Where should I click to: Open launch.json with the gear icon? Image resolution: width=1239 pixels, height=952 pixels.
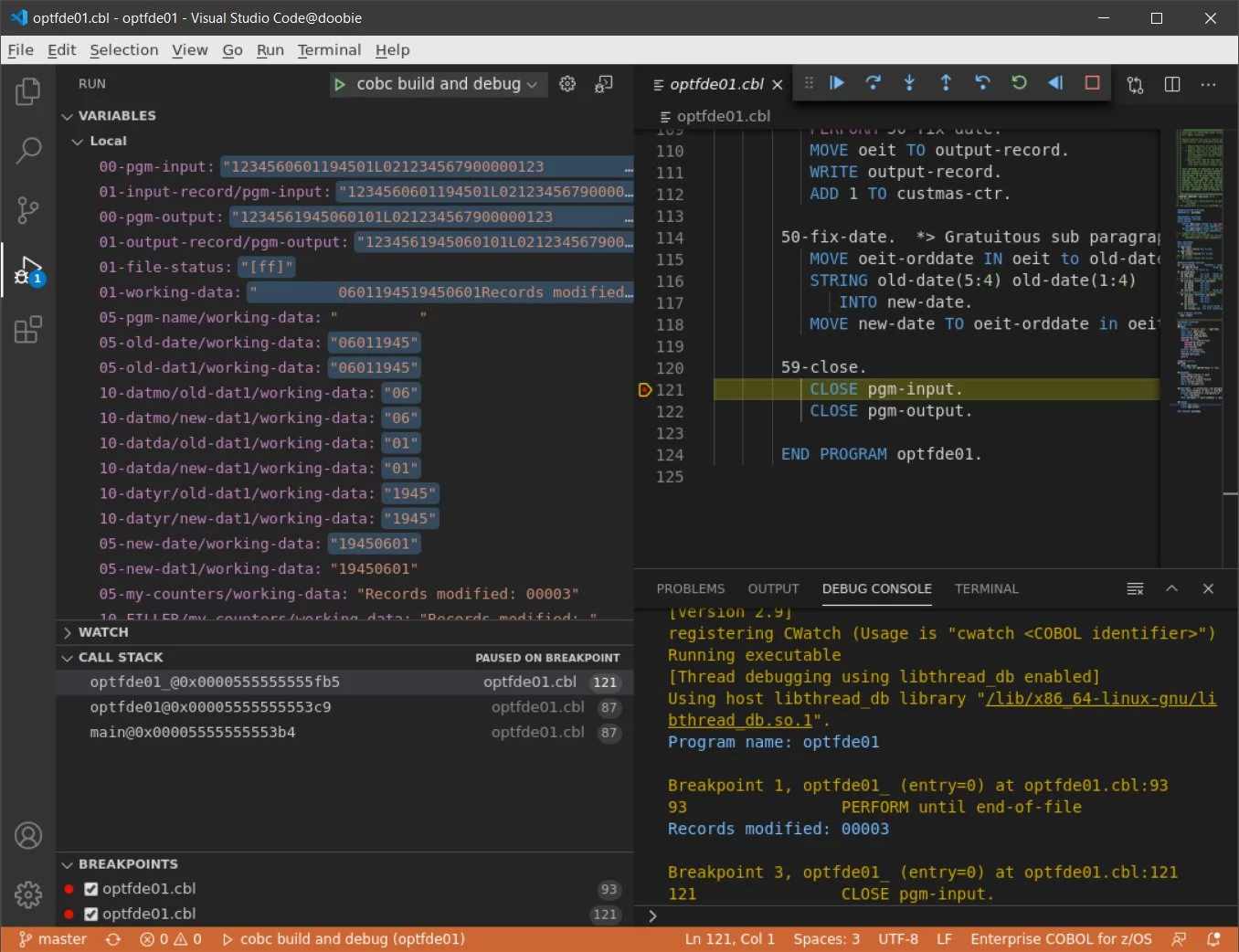click(x=567, y=84)
